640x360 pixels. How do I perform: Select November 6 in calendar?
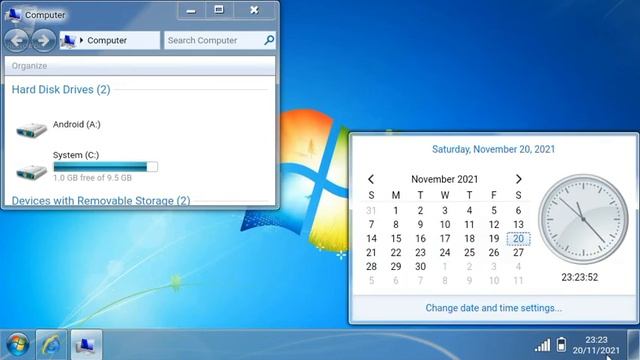(518, 211)
